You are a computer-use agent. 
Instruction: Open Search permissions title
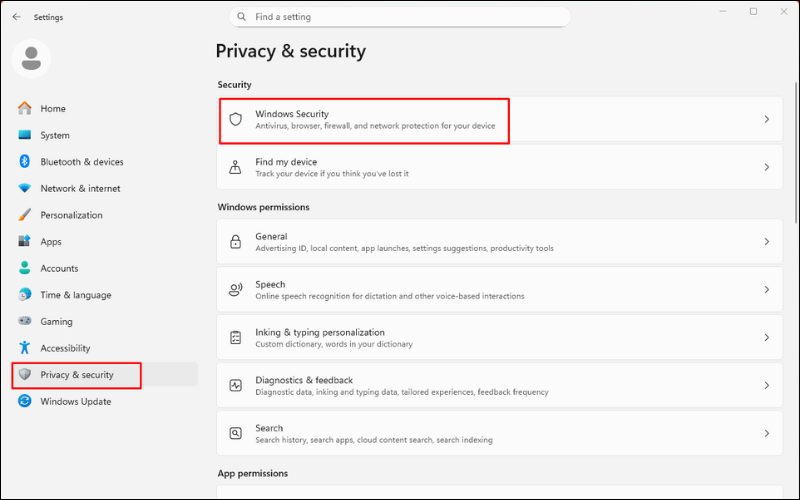pos(269,428)
